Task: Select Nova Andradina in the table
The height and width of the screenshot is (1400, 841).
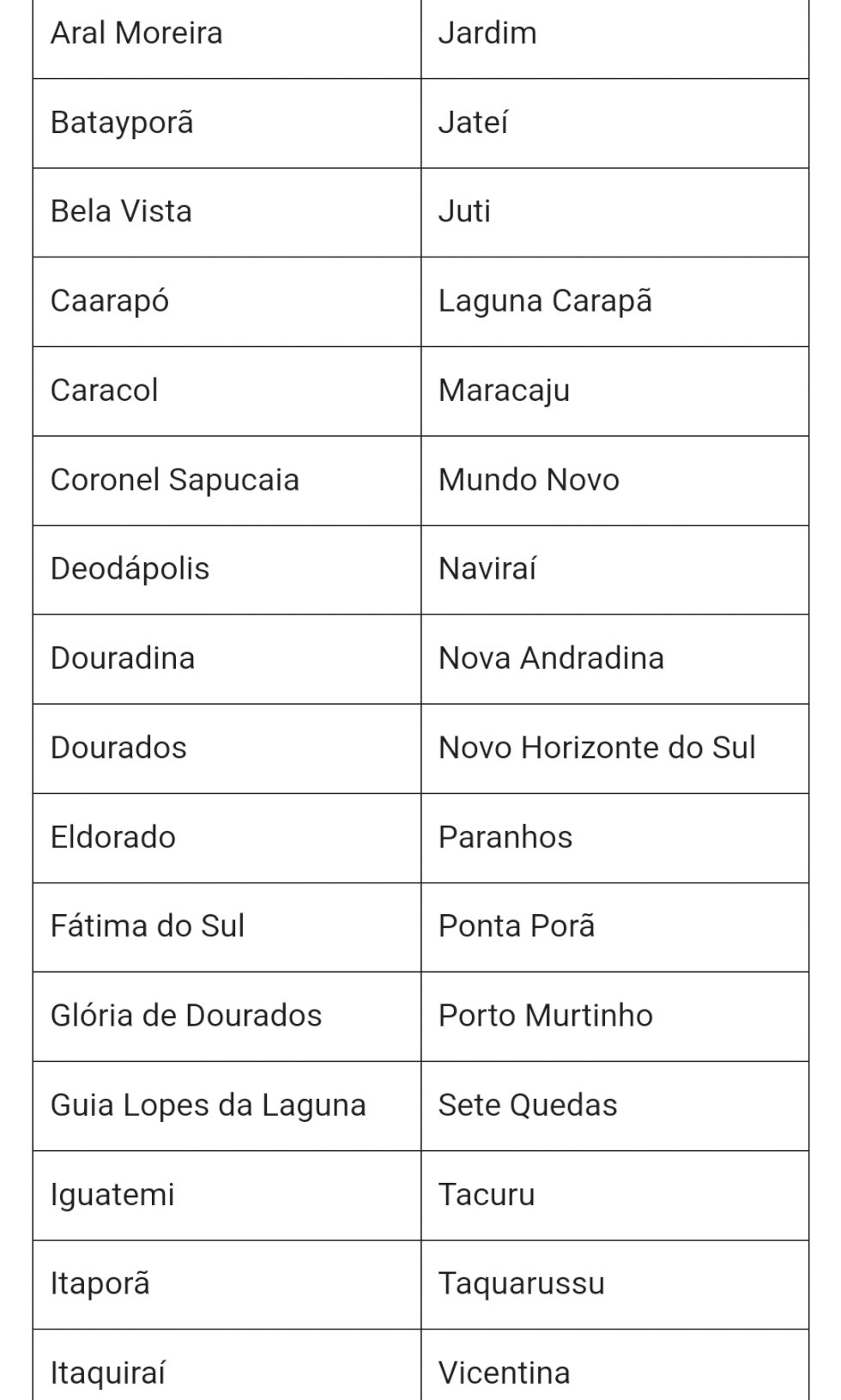Action: pos(551,658)
